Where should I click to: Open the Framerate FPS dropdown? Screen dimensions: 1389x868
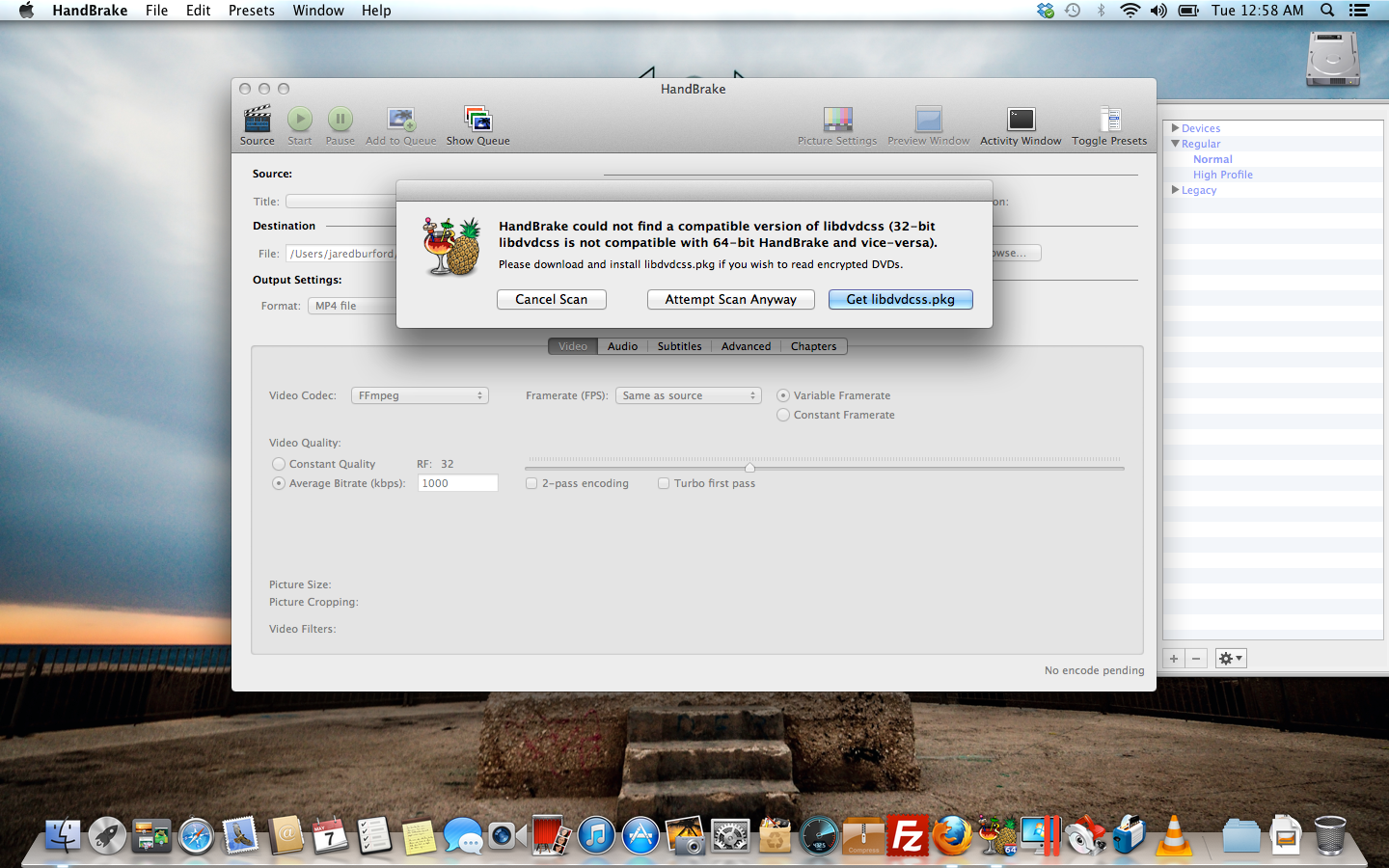point(689,395)
